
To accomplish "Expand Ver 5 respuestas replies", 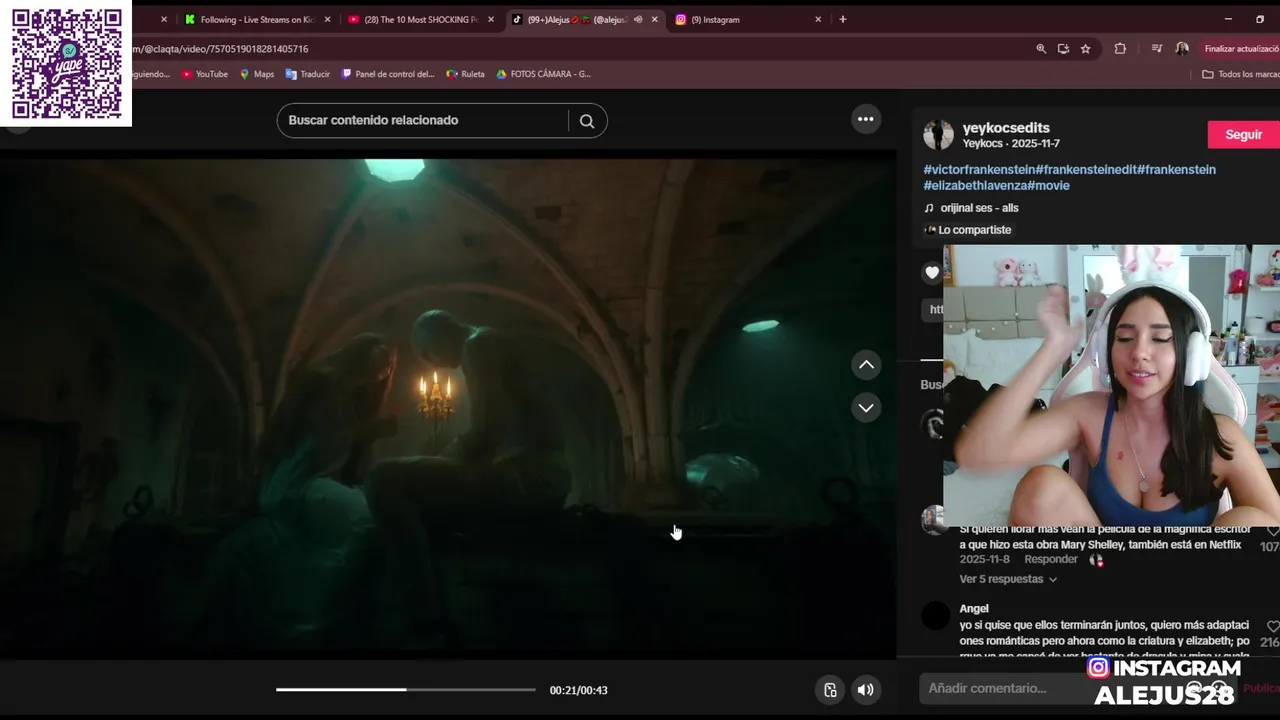I will point(1008,579).
